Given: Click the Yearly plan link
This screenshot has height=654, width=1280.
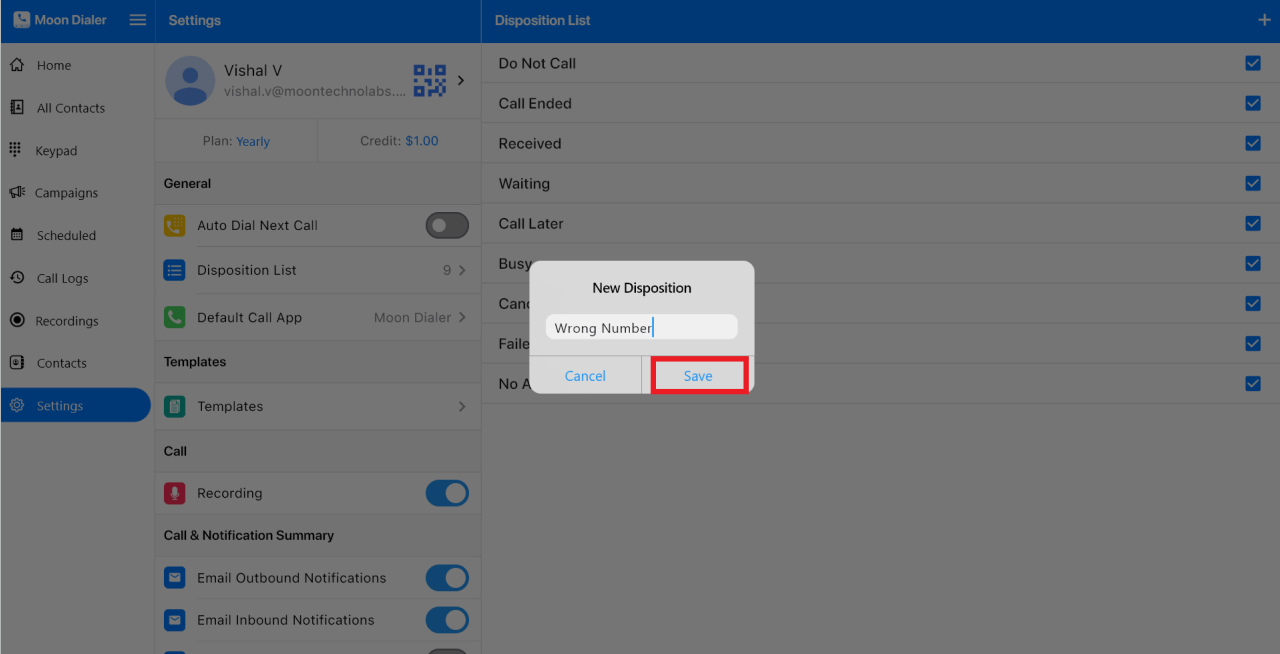Looking at the screenshot, I should pyautogui.click(x=253, y=141).
